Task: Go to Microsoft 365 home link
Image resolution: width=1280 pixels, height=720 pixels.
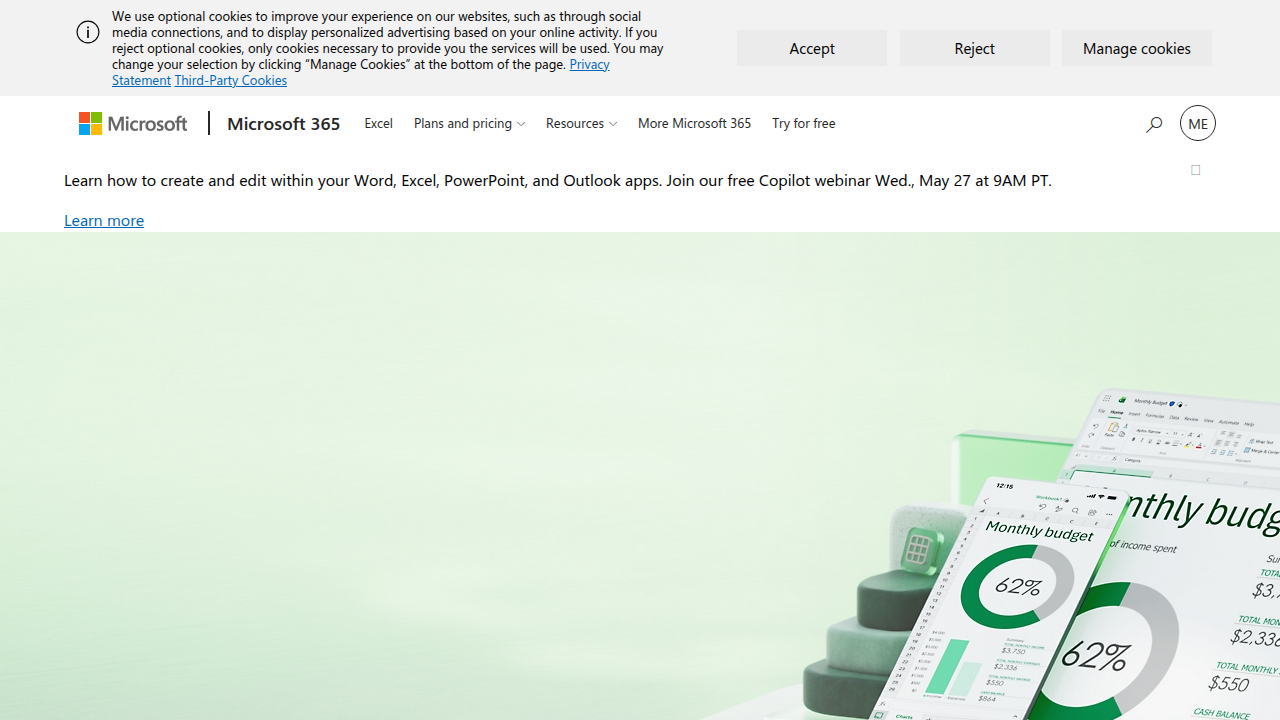Action: [283, 123]
